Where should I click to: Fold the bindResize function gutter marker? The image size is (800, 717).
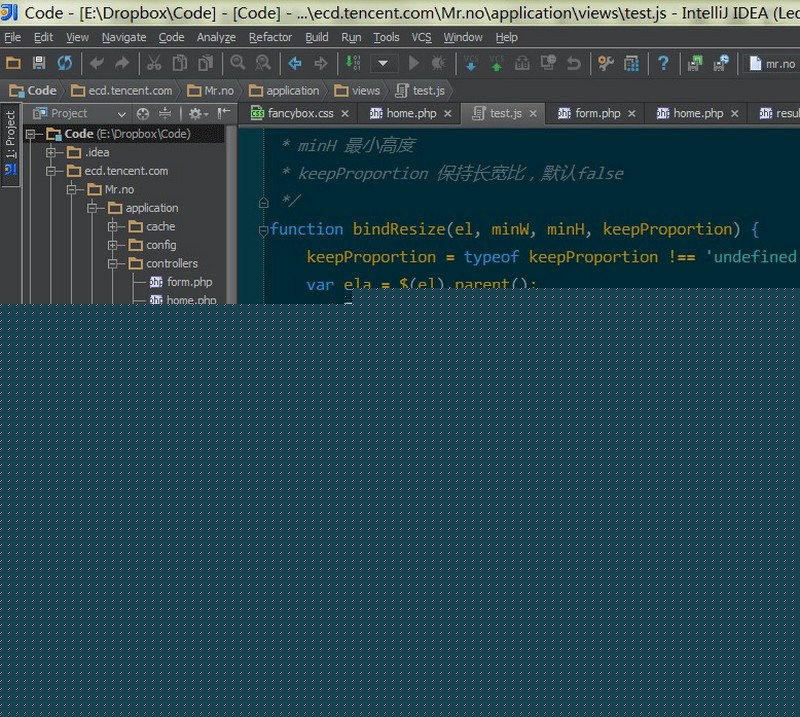coord(263,231)
